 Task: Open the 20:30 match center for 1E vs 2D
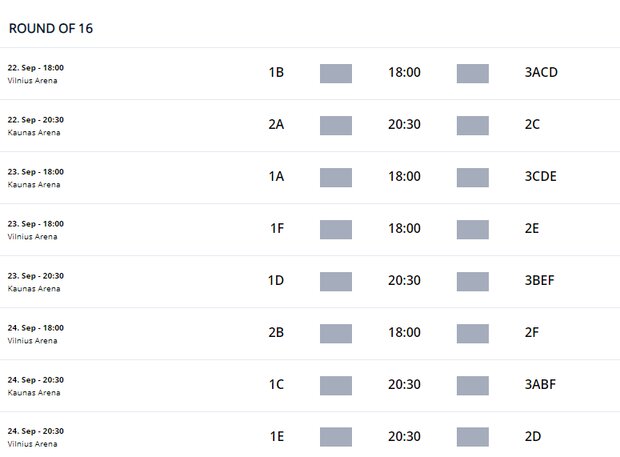tap(404, 437)
